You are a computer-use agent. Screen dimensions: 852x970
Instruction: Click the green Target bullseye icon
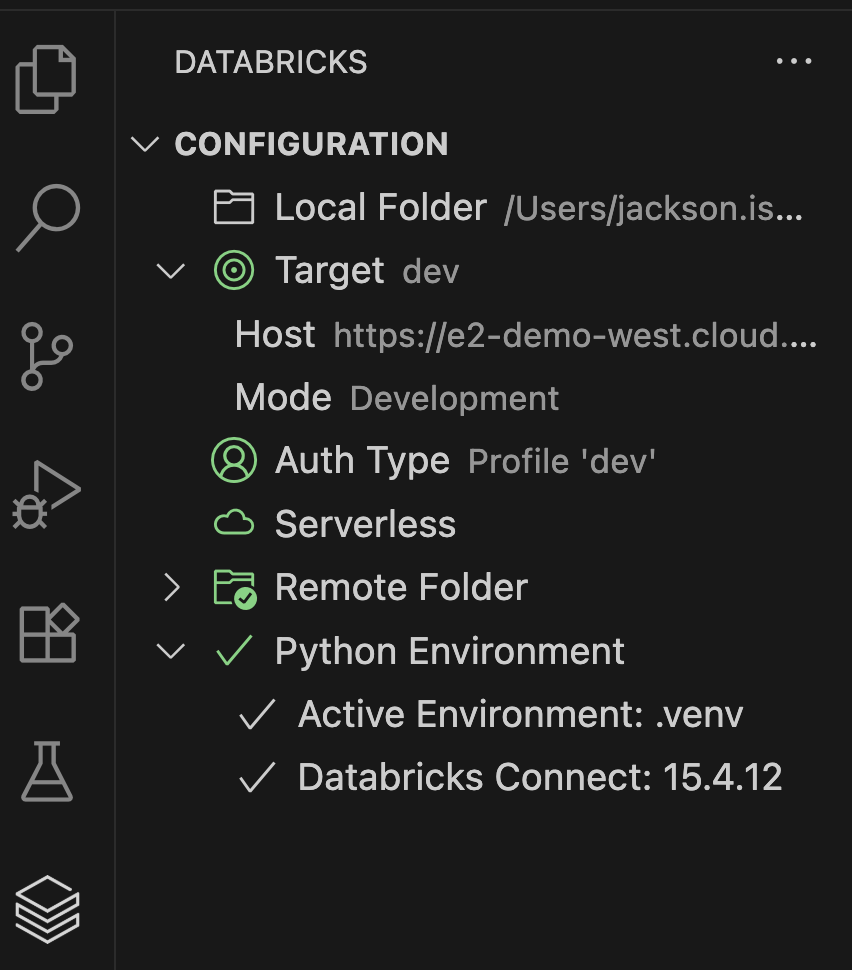point(234,271)
